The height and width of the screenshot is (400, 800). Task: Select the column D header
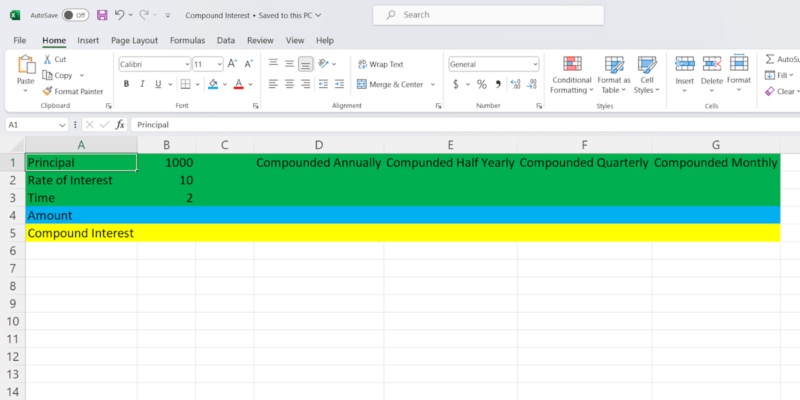tap(319, 145)
